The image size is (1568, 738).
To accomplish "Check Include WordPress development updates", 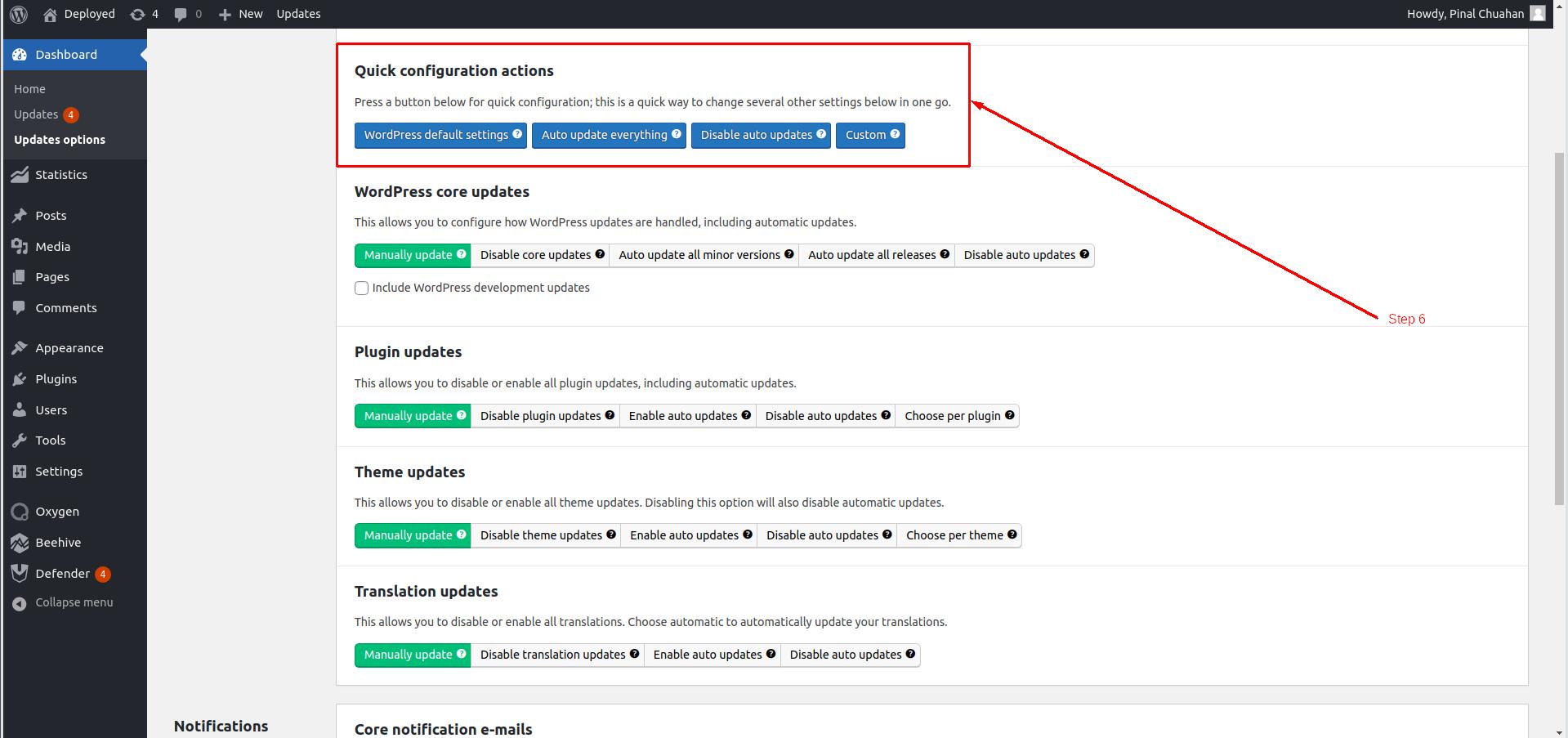I will [362, 288].
